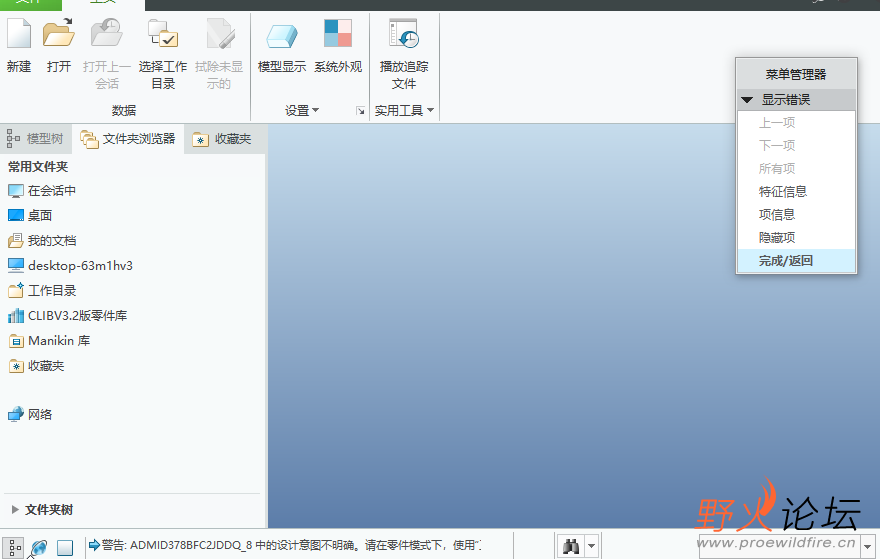The image size is (880, 559).
Task: Switch to the 文件夹浏览器 tab
Action: [x=128, y=139]
